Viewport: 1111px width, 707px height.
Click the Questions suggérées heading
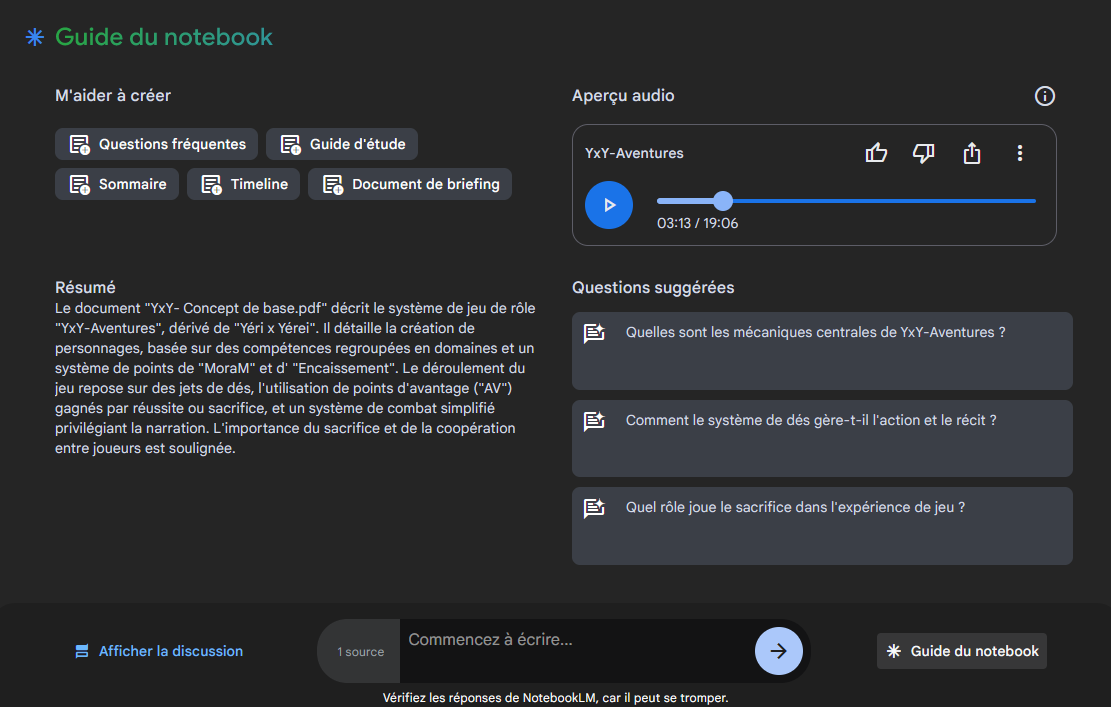point(653,288)
